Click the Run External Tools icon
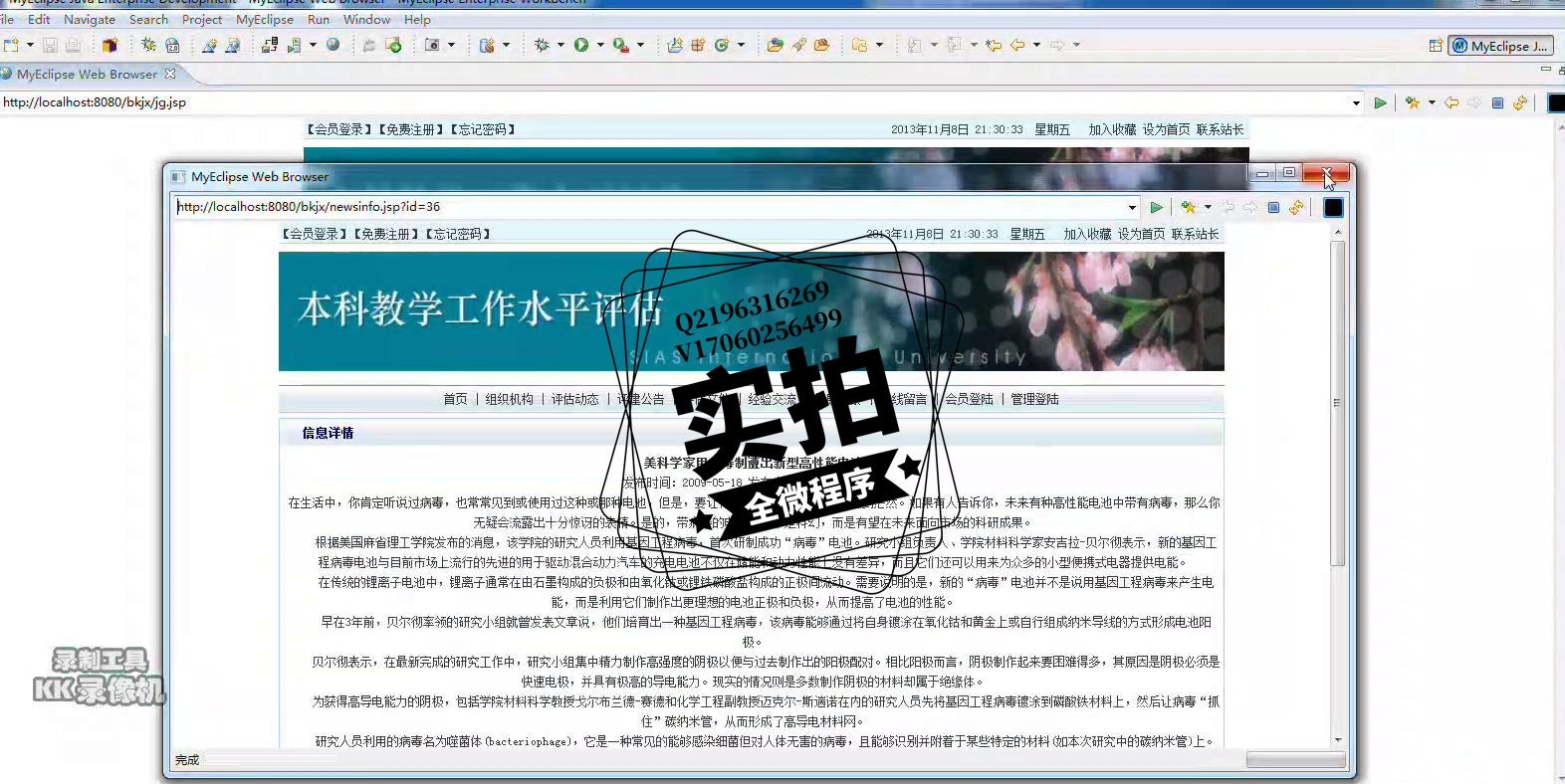 621,45
